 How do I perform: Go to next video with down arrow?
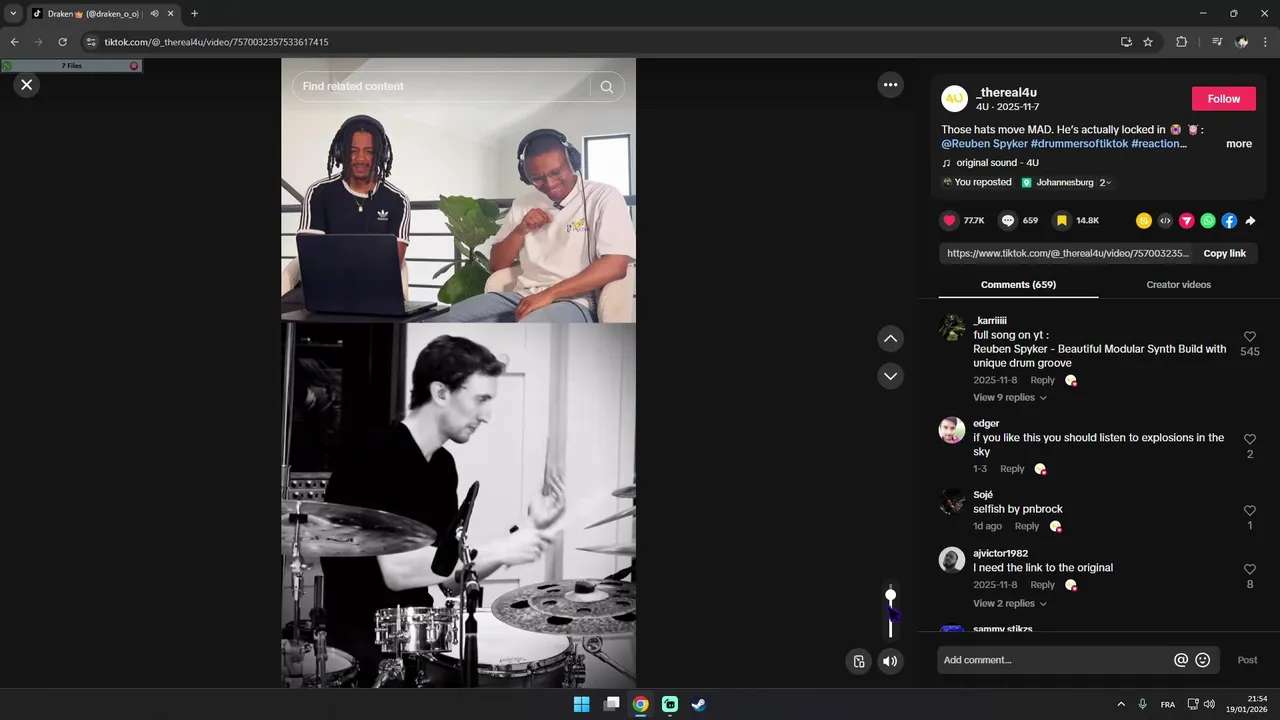890,376
